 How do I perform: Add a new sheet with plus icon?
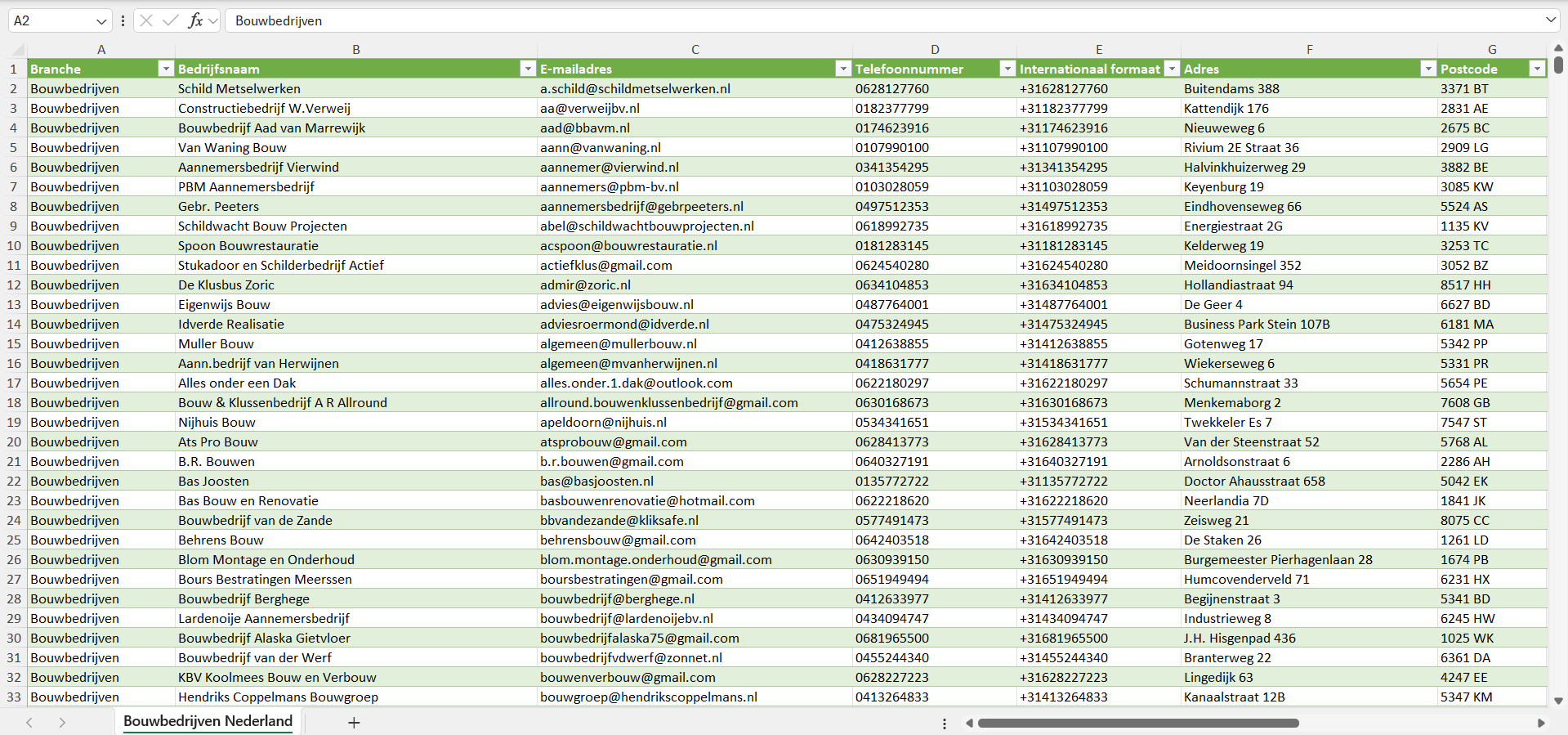(x=354, y=723)
